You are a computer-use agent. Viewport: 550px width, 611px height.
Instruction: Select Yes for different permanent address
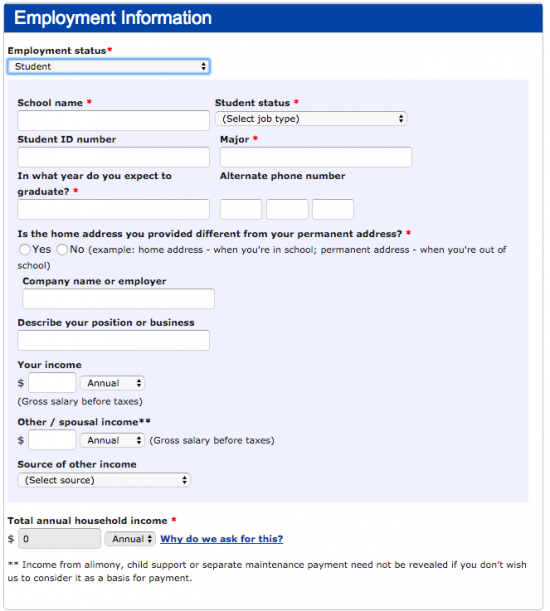tap(25, 249)
